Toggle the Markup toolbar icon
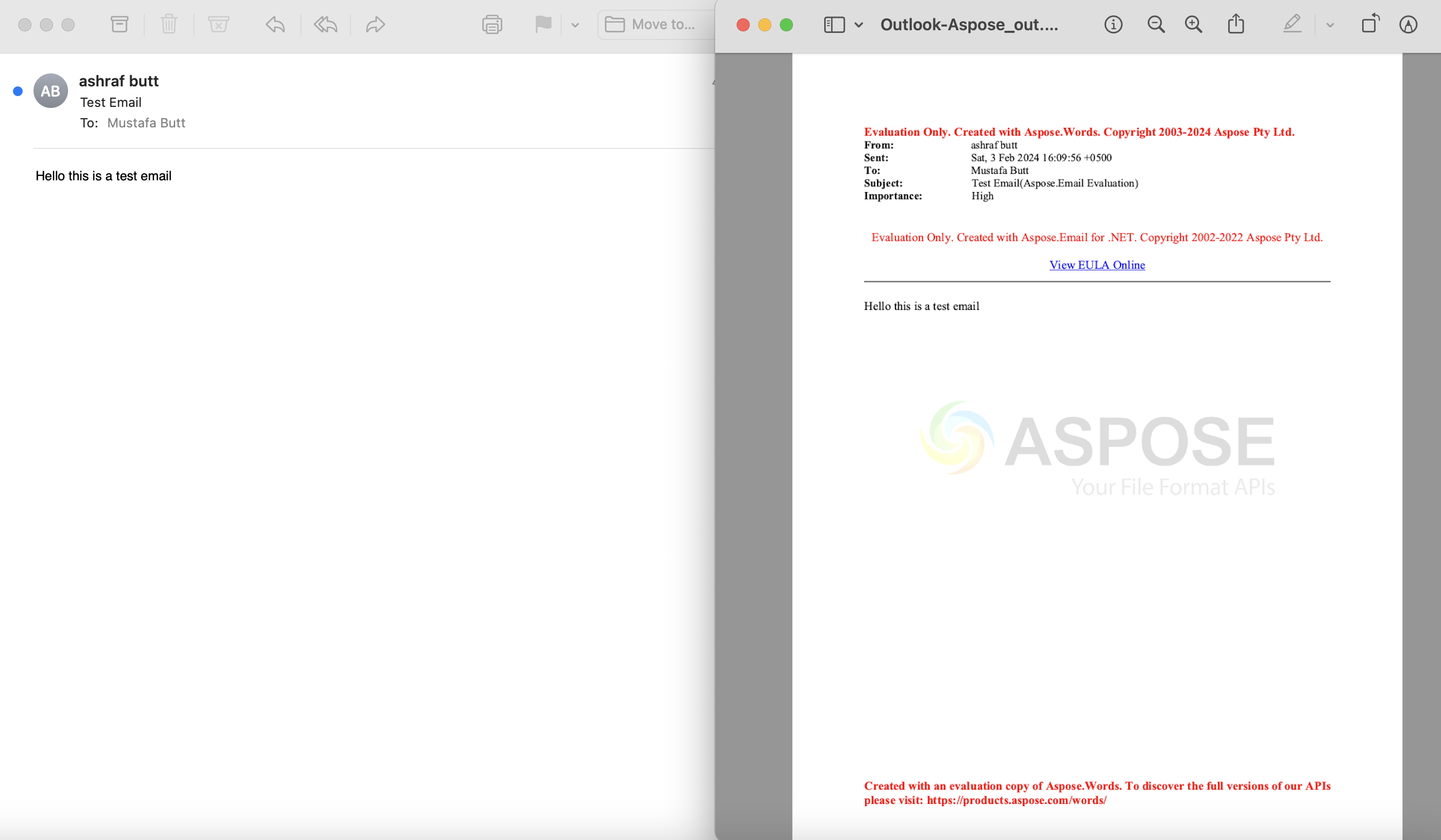The height and width of the screenshot is (840, 1441). pyautogui.click(x=1408, y=24)
